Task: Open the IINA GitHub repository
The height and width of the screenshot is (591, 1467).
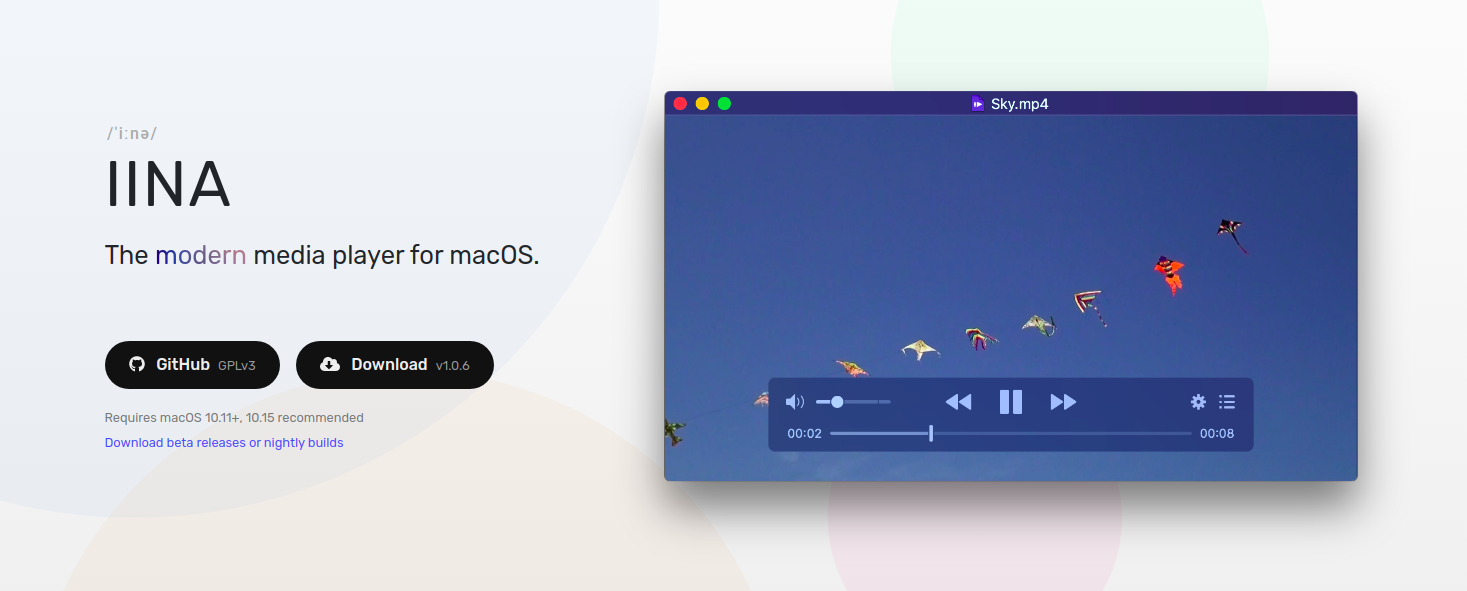Action: [192, 364]
